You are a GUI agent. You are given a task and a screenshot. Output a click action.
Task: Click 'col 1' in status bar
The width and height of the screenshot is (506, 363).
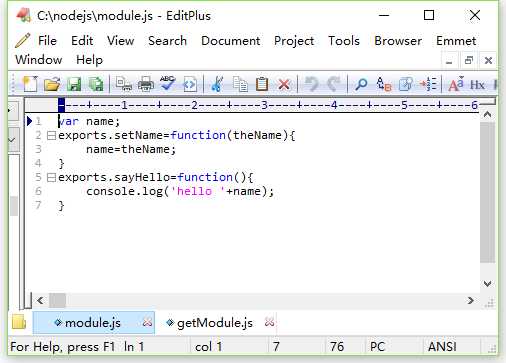coord(209,347)
